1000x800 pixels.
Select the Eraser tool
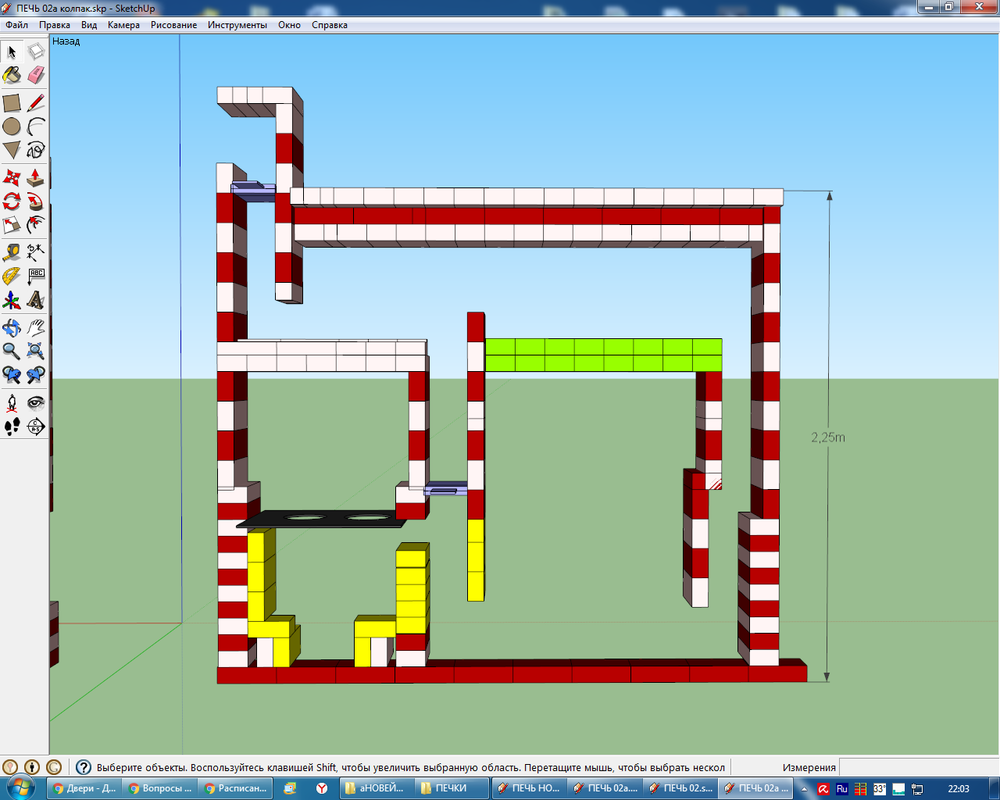33,73
